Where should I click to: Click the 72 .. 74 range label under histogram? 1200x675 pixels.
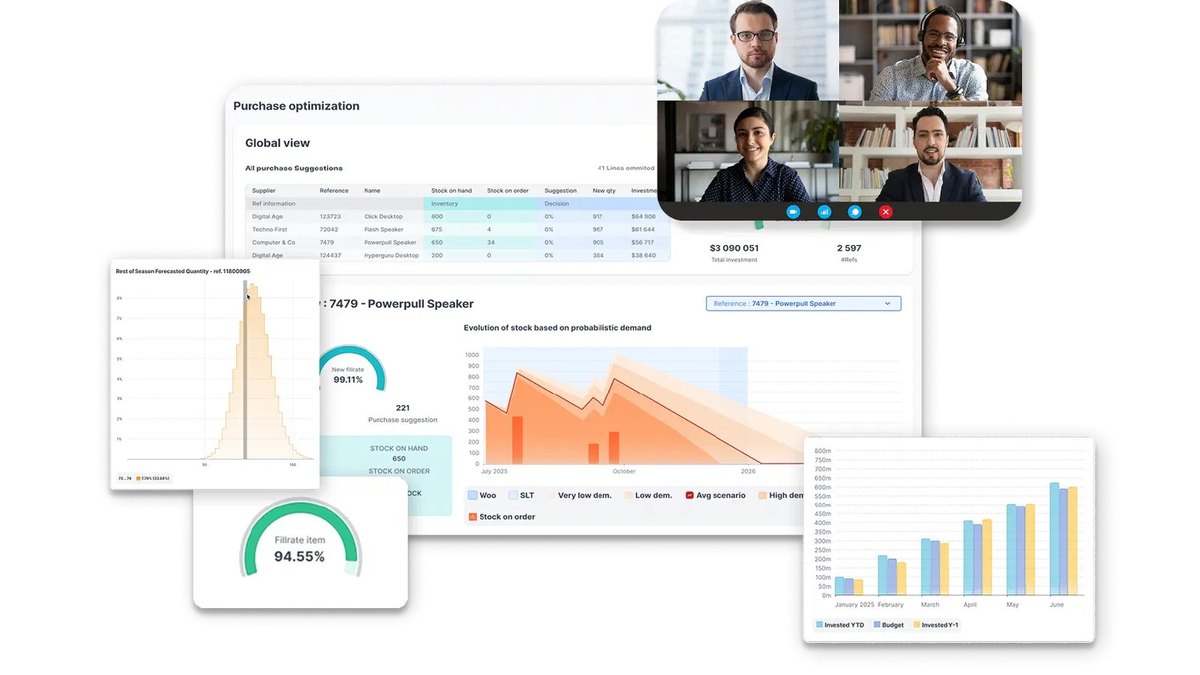126,478
